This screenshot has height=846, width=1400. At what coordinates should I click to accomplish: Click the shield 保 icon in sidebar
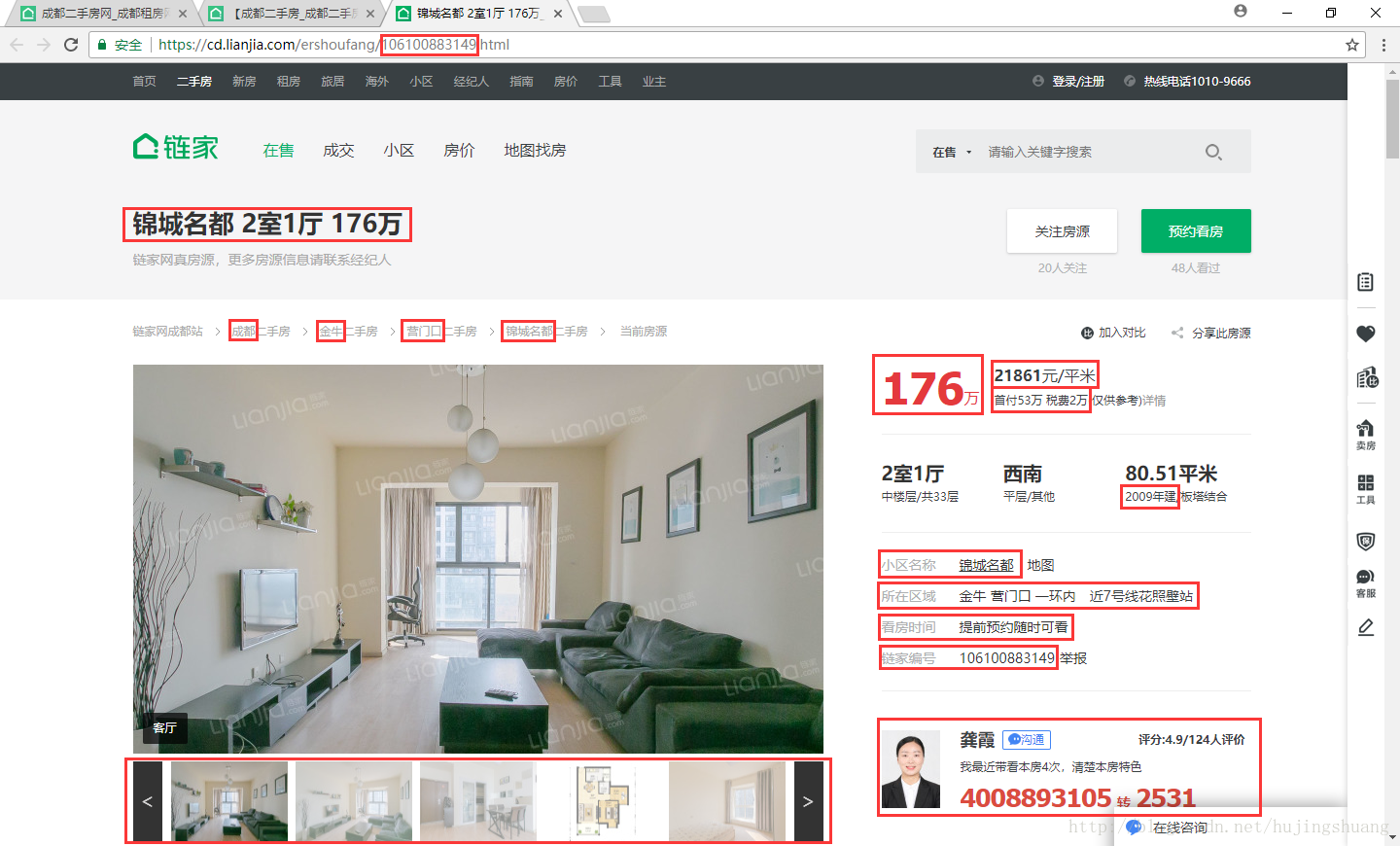click(x=1365, y=541)
